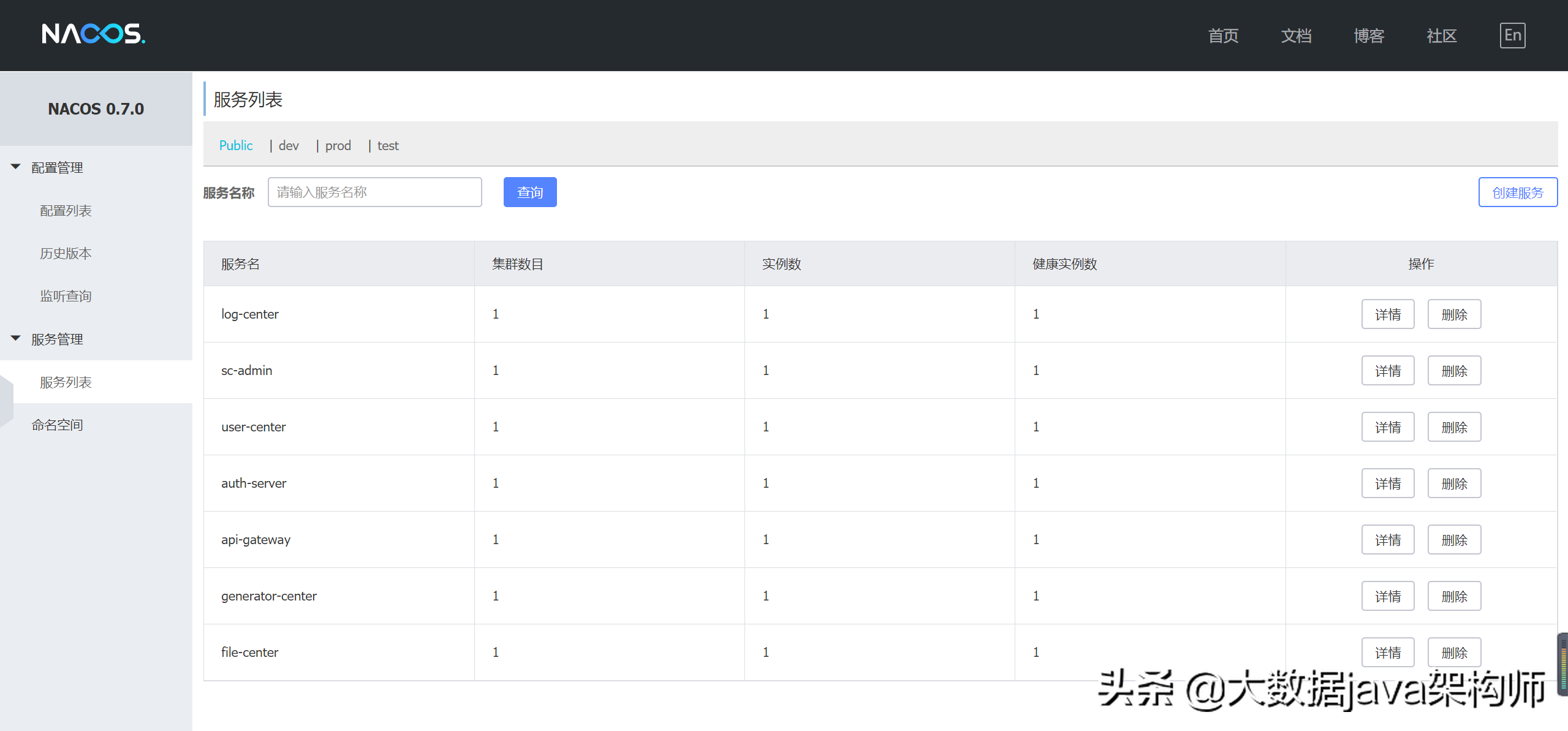The height and width of the screenshot is (731, 1568).
Task: Open 详情 for the log-center service
Action: tap(1387, 314)
